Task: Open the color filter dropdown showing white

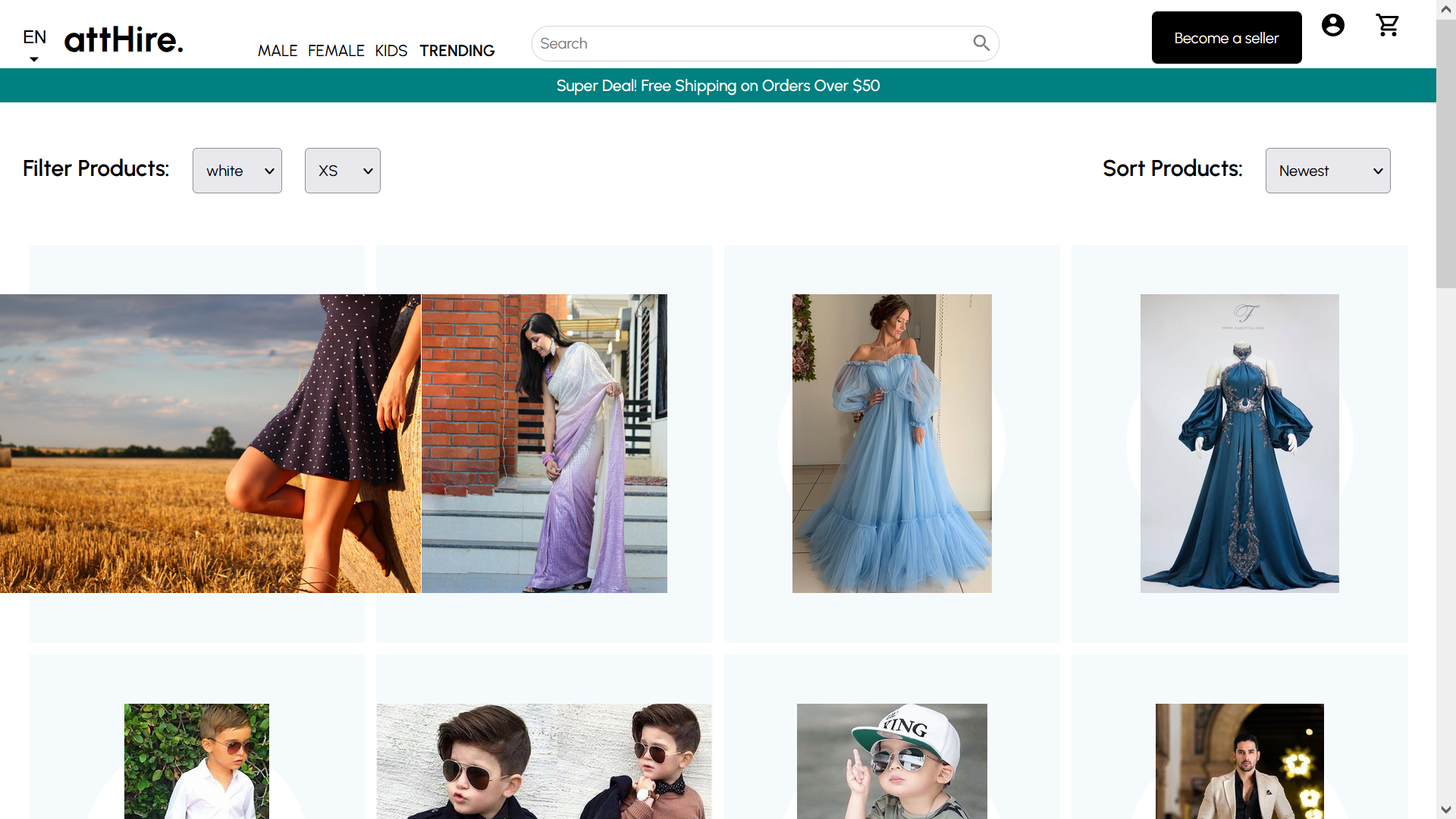Action: click(x=237, y=170)
